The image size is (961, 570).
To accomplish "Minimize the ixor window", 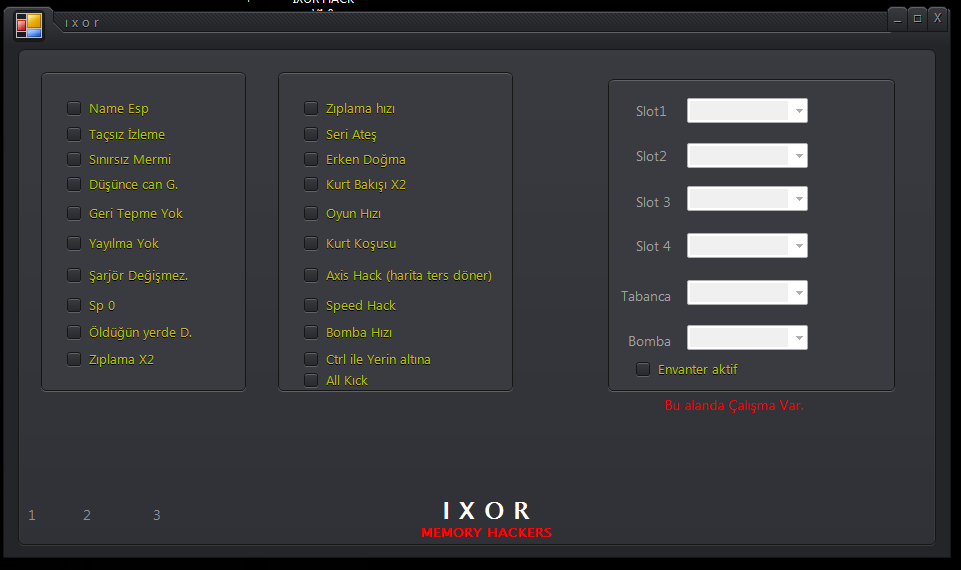I will pyautogui.click(x=897, y=18).
